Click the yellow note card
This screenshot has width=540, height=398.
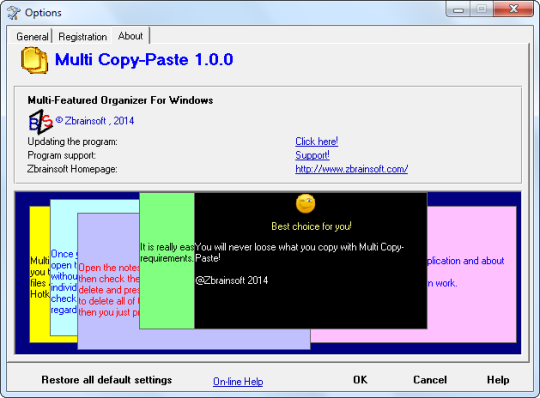[x=40, y=275]
